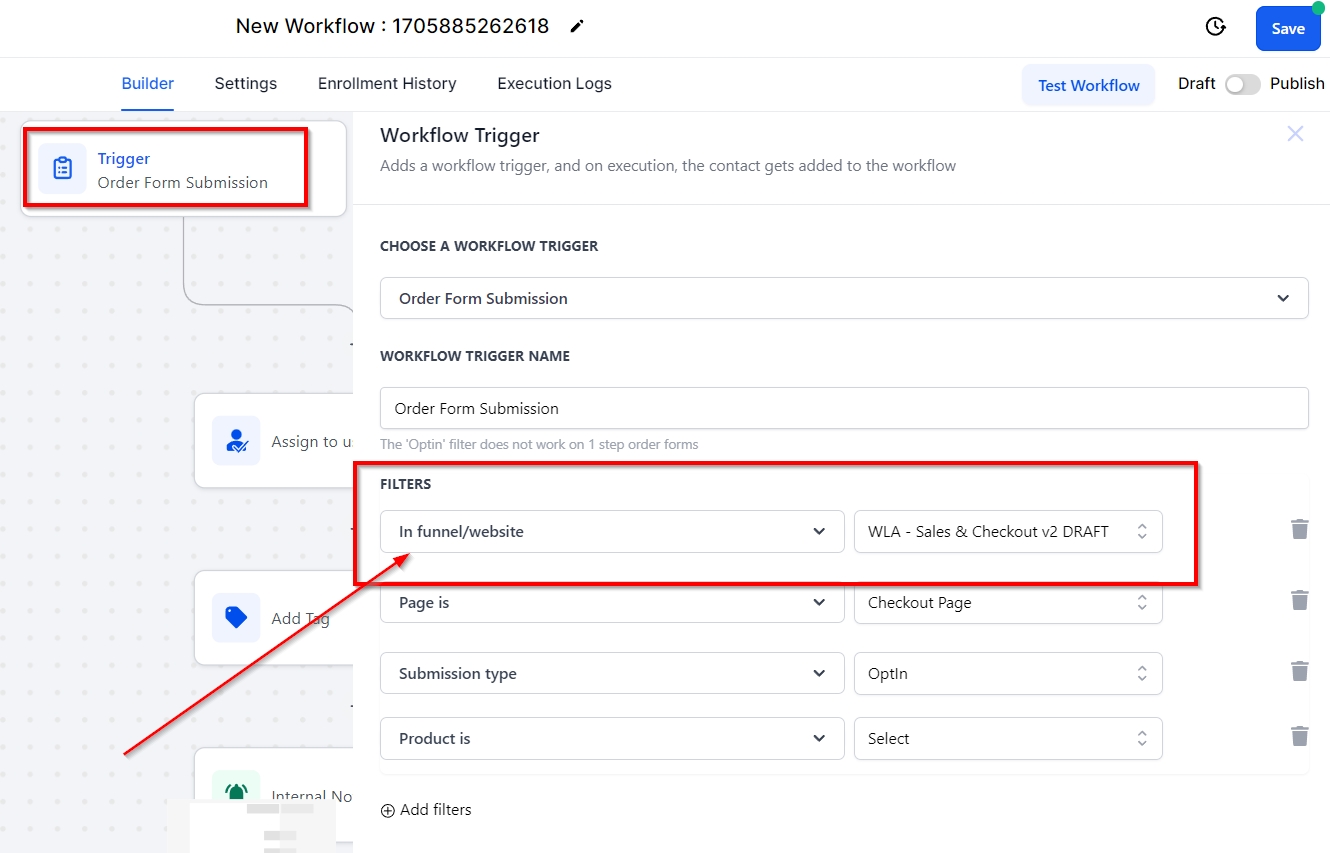Viewport: 1330px width, 853px height.
Task: Click the Add Tag action icon
Action: 236,618
